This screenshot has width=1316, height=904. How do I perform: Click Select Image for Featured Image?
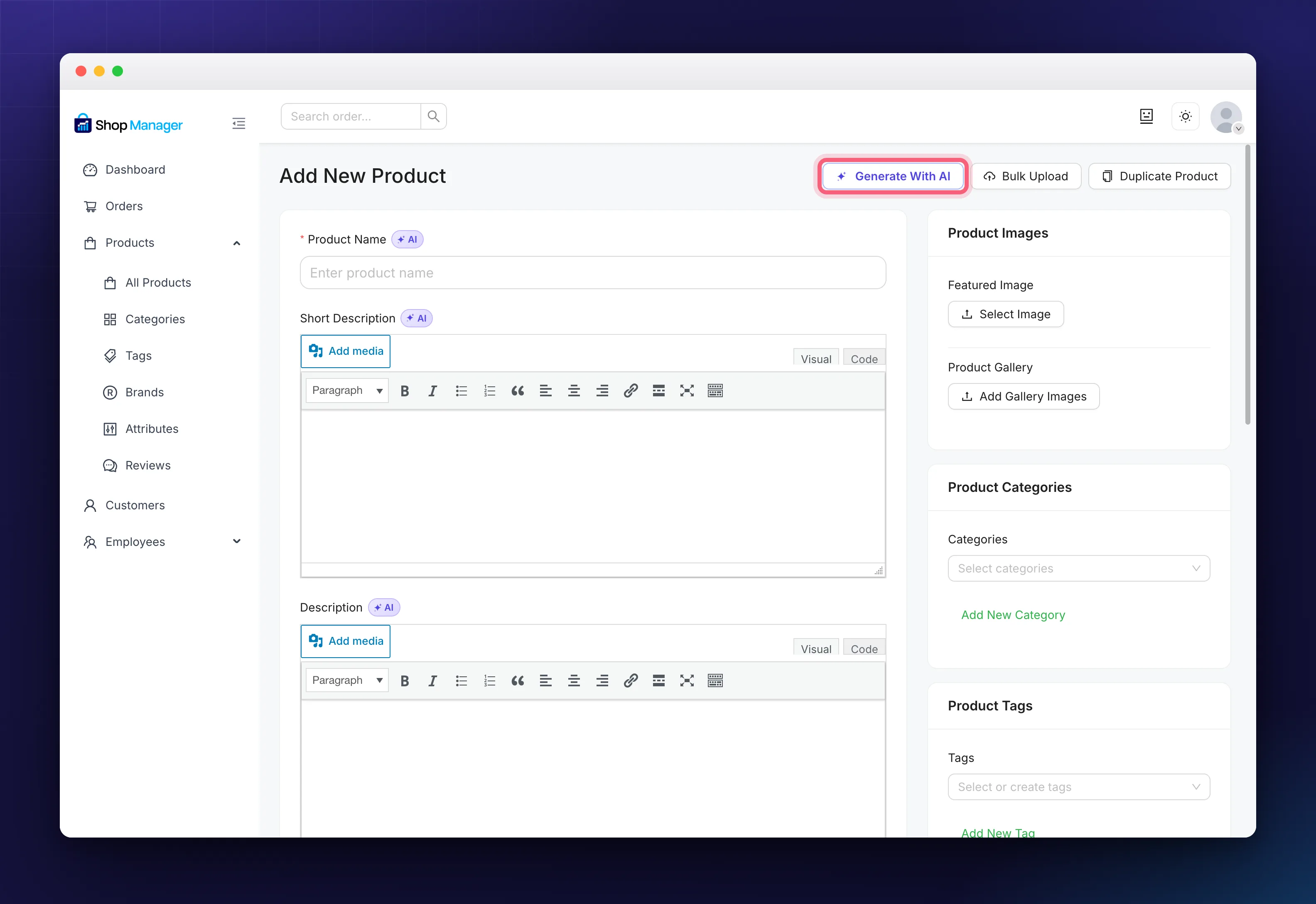point(1006,314)
